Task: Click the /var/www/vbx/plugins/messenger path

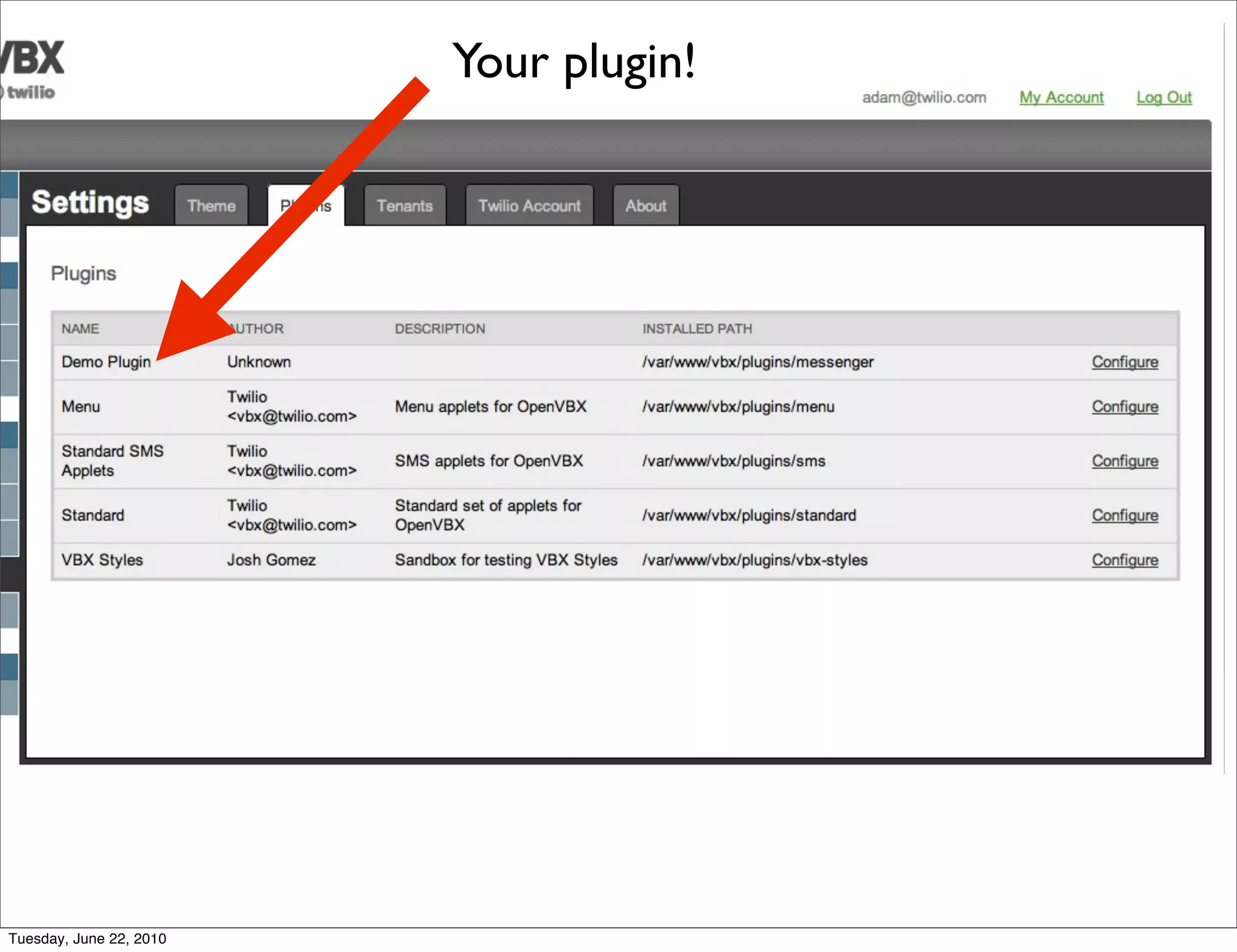Action: click(758, 362)
